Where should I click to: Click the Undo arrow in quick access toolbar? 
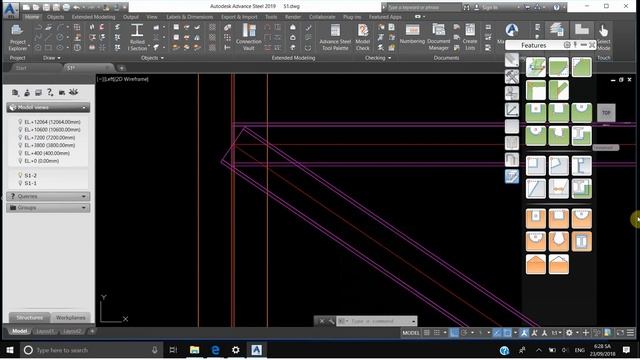(x=76, y=7)
